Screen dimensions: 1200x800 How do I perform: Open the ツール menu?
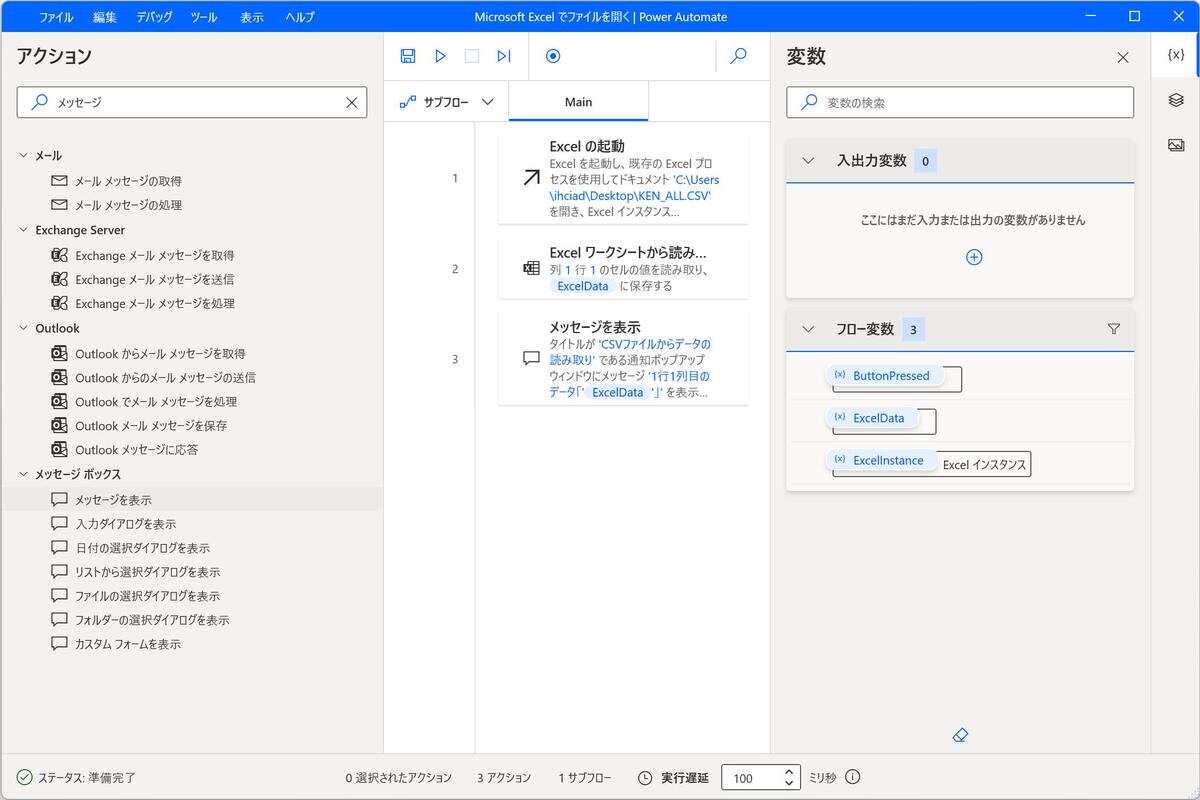(203, 17)
